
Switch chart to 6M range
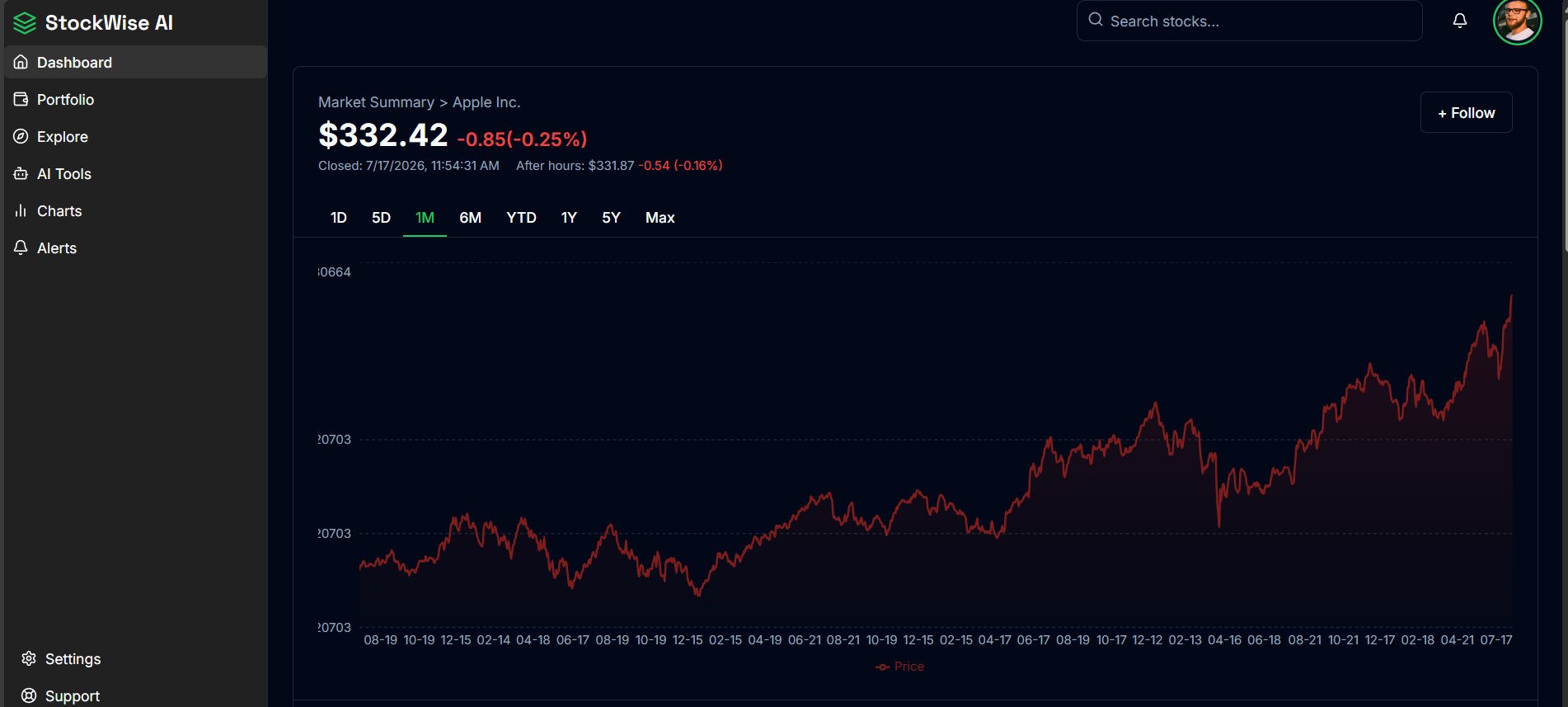[x=470, y=218]
